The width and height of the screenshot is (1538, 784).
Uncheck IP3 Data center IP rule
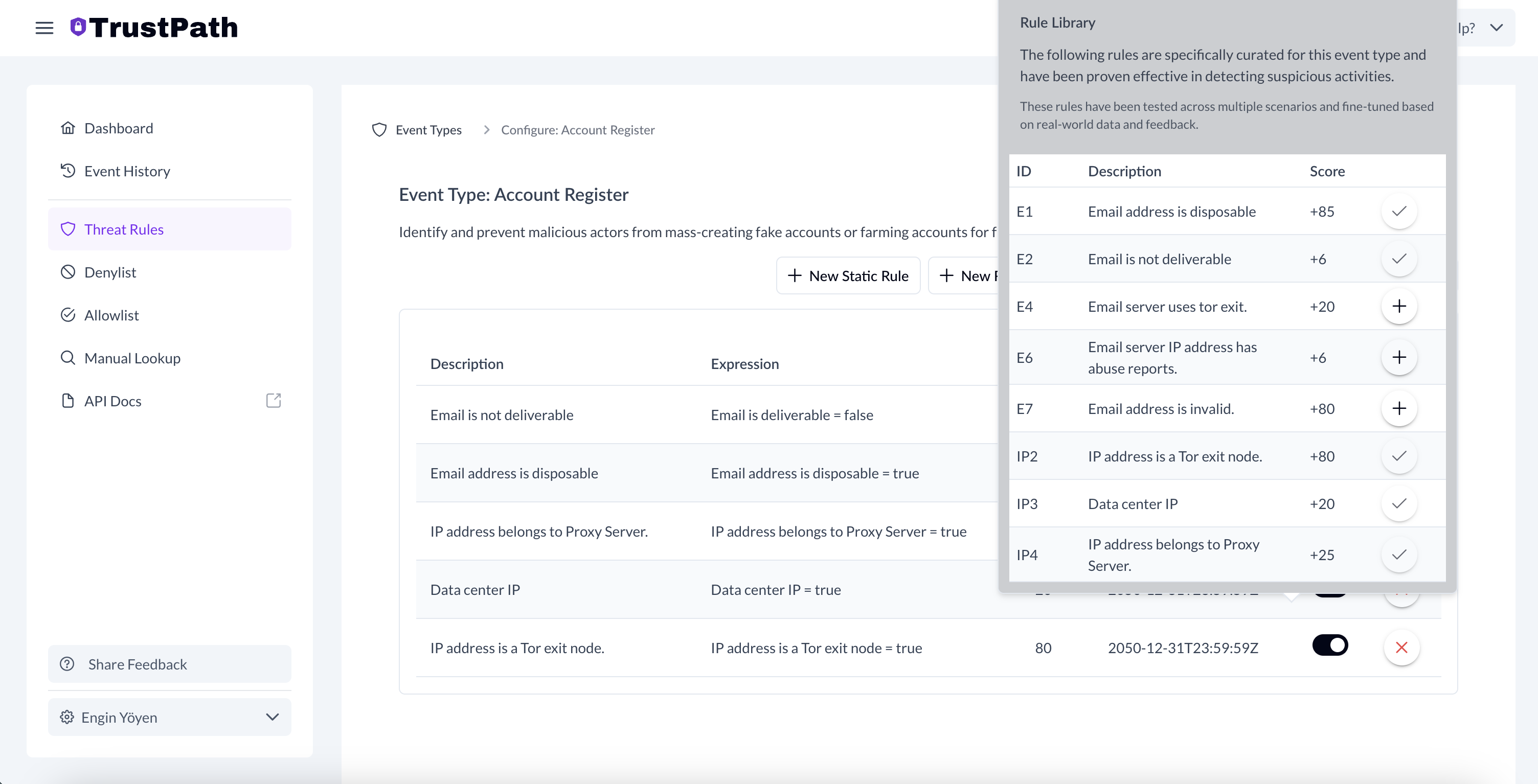[1399, 503]
